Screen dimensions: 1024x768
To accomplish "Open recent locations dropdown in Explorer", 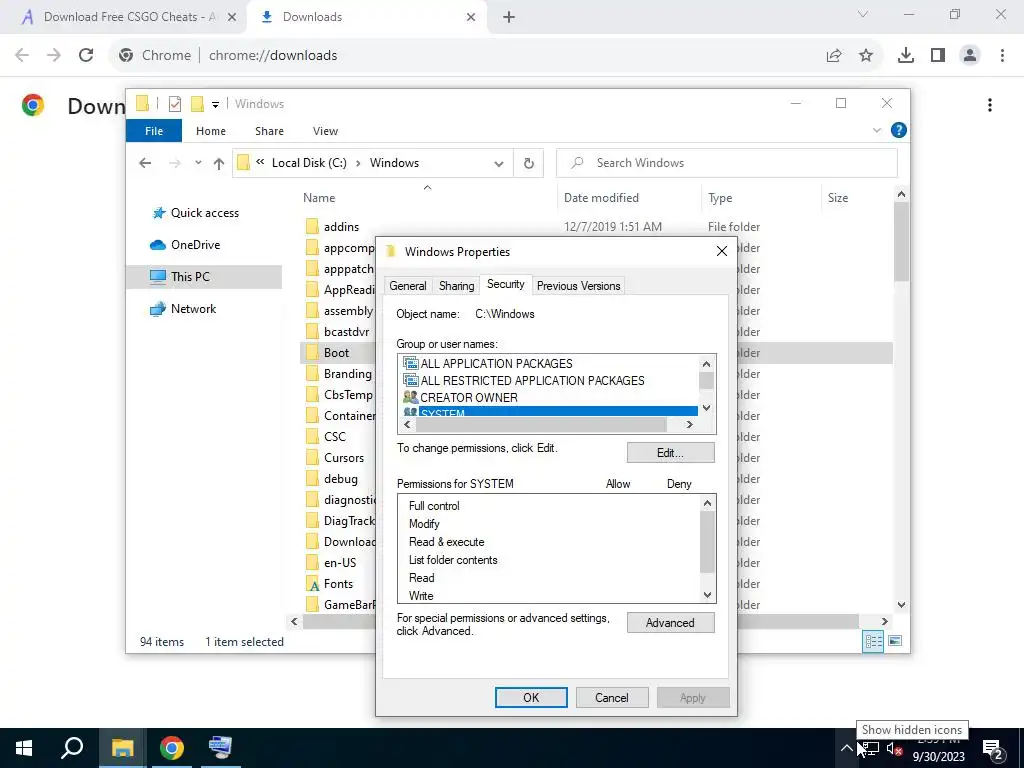I will 198,163.
